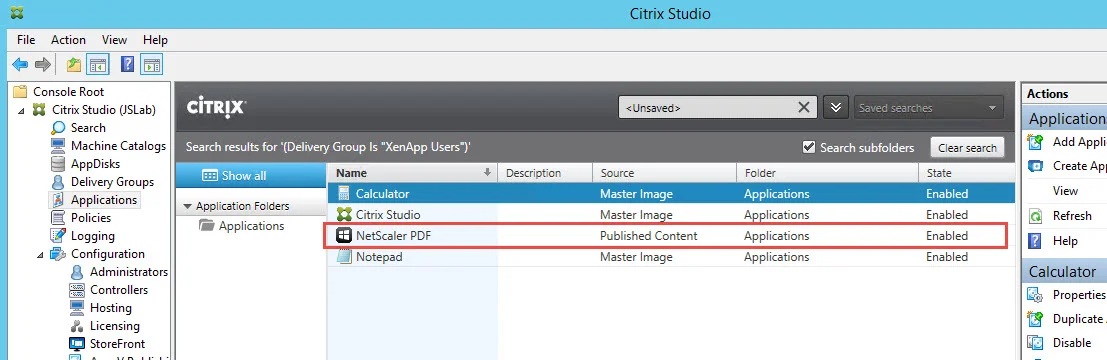Viewport: 1107px width, 360px height.
Task: Select the Applications node in the tree
Action: 103,200
